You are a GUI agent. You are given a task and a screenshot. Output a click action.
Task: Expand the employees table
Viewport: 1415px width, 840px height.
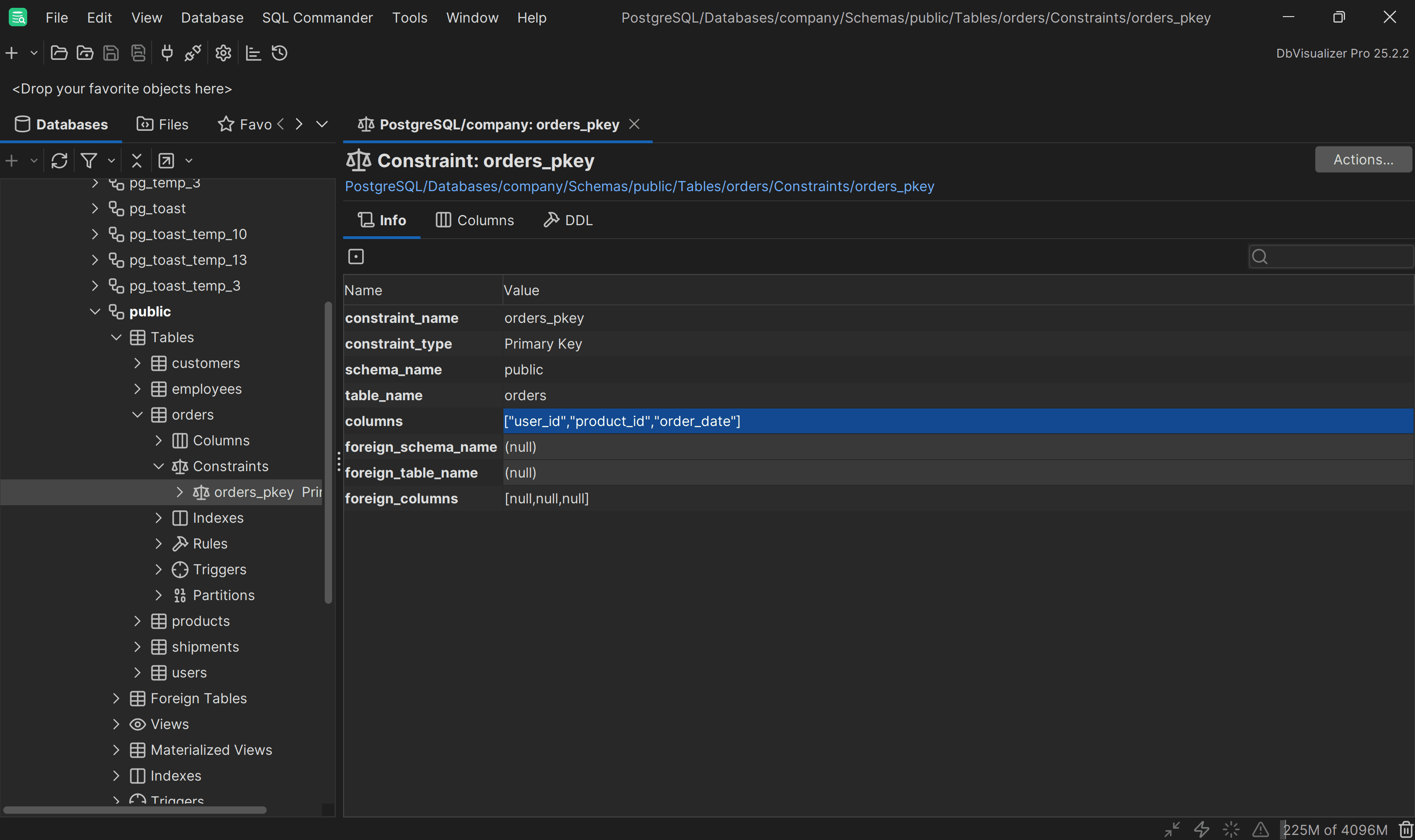pyautogui.click(x=137, y=389)
